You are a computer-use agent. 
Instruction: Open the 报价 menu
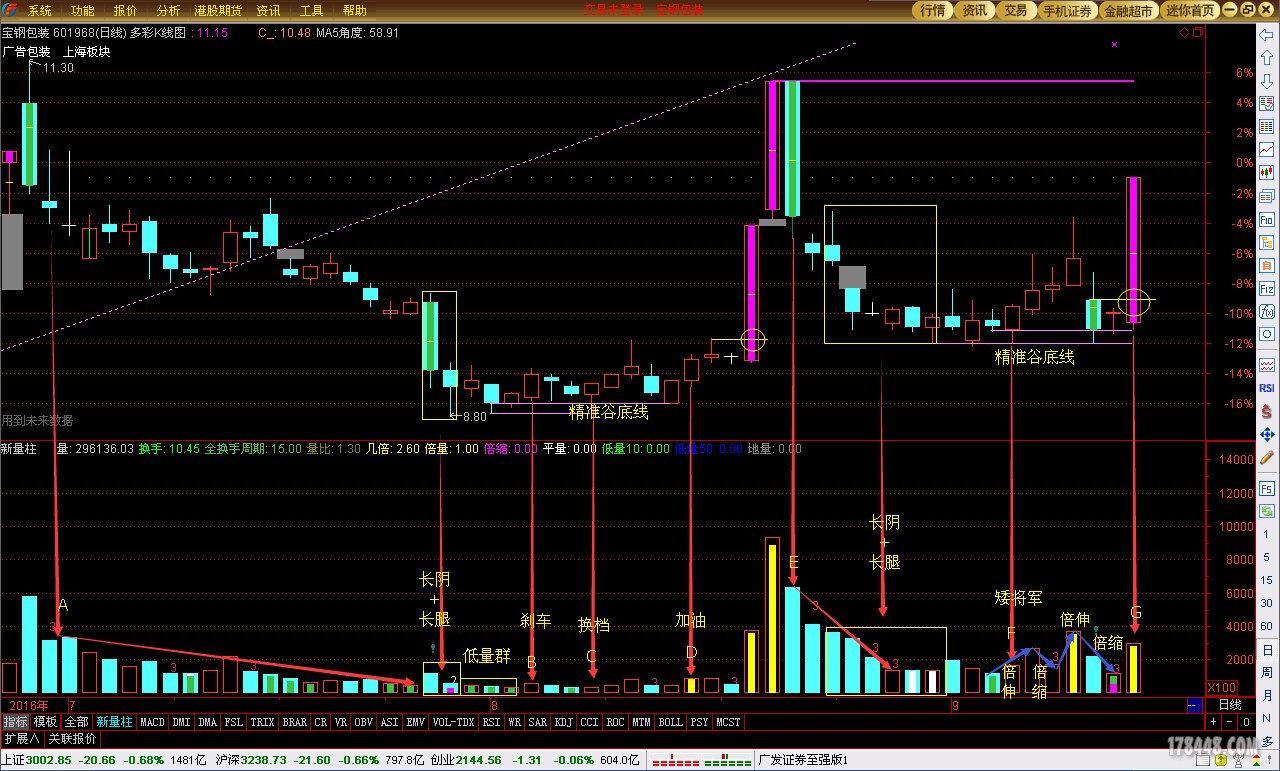coord(126,10)
